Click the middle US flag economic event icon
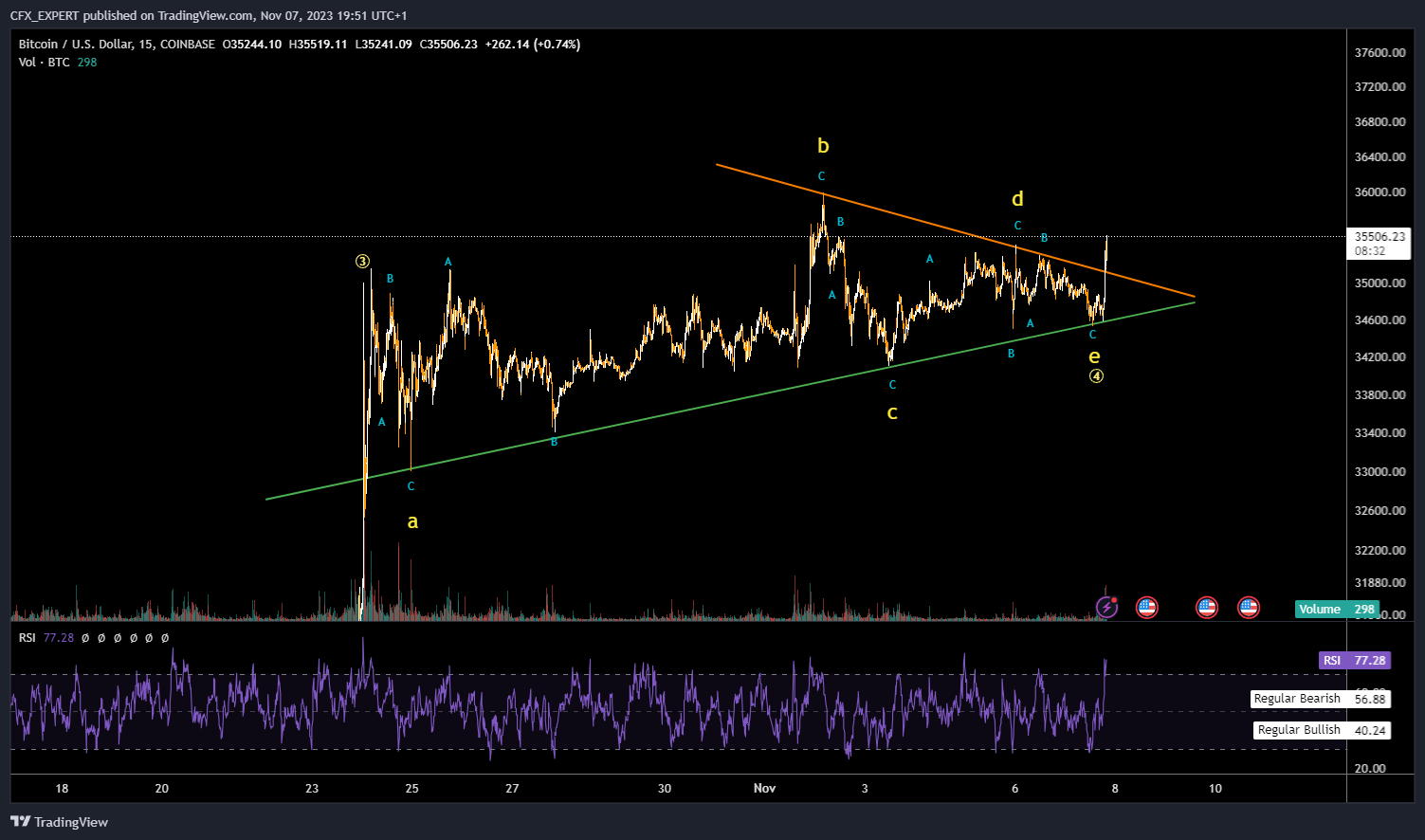This screenshot has width=1425, height=840. point(1207,607)
